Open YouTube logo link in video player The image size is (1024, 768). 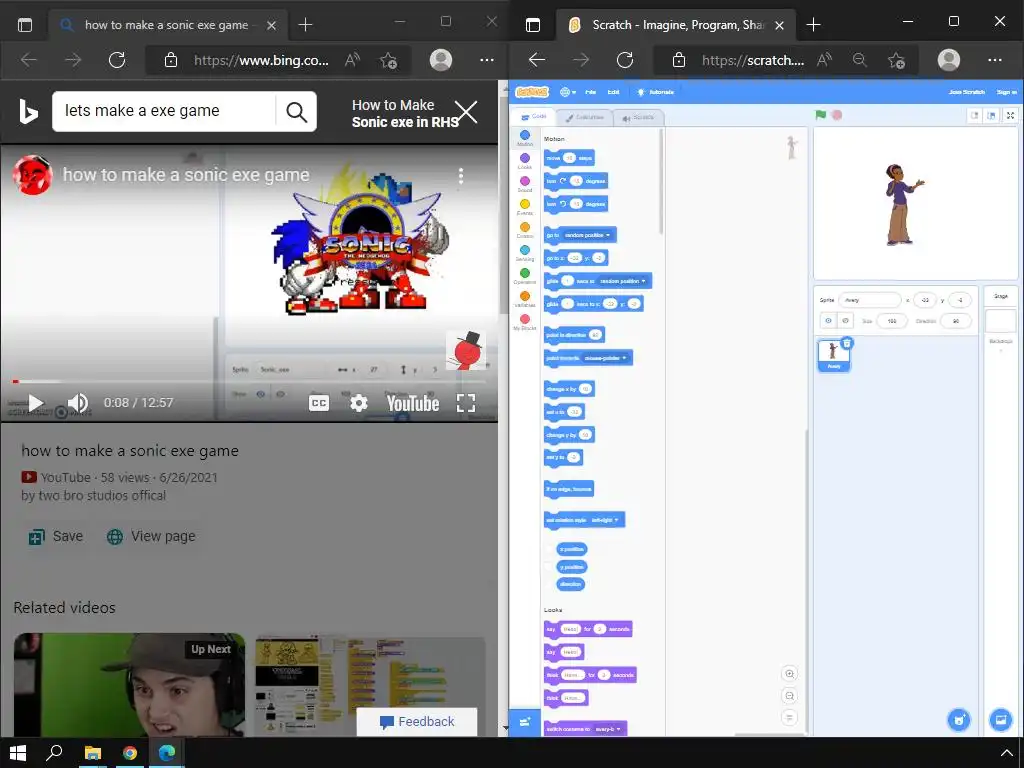413,404
